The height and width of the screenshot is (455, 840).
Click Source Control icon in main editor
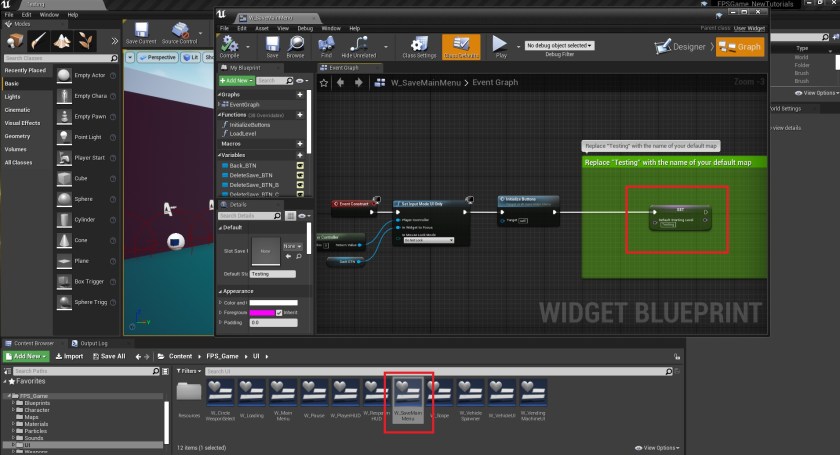181,34
